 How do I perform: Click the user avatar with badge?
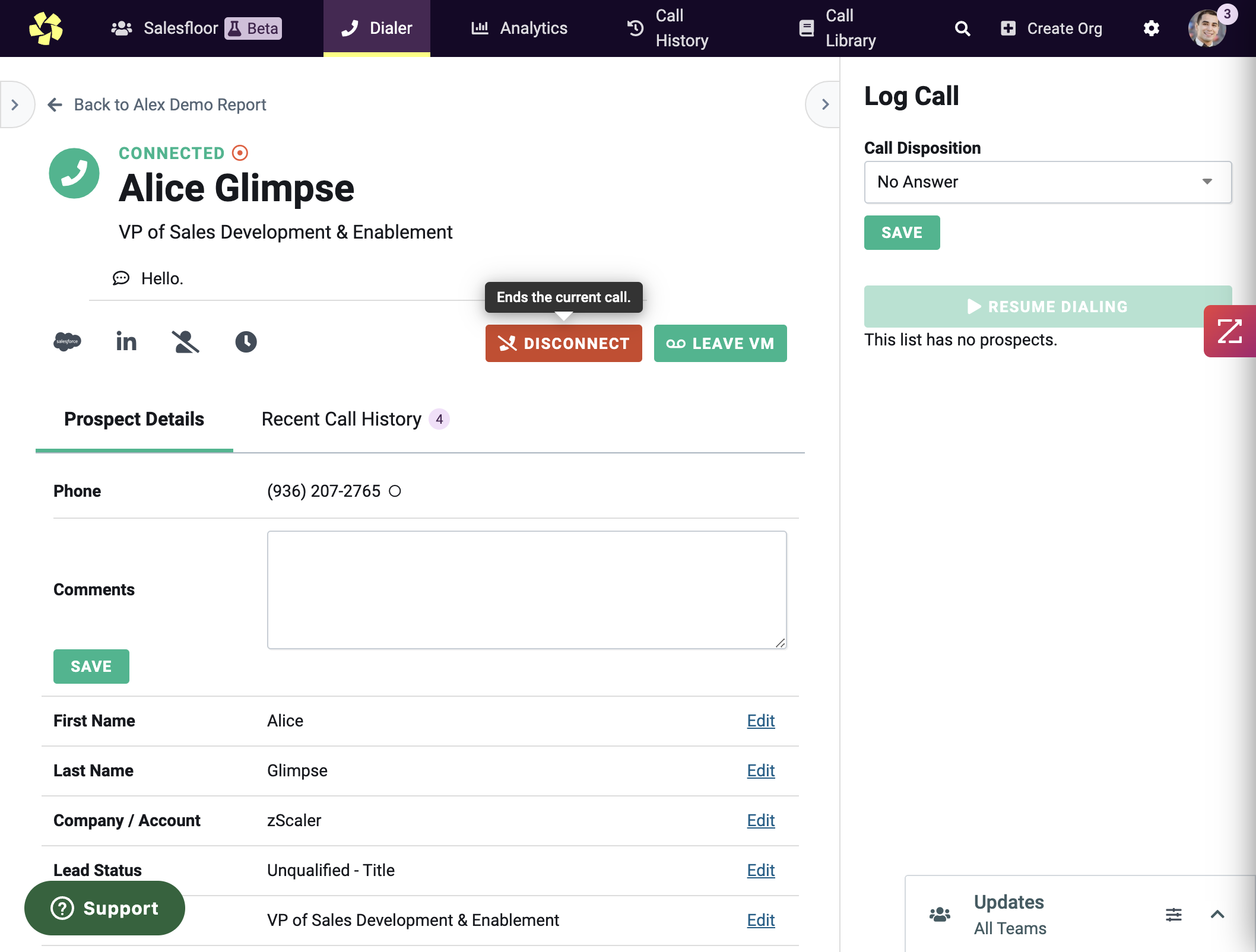(1207, 28)
